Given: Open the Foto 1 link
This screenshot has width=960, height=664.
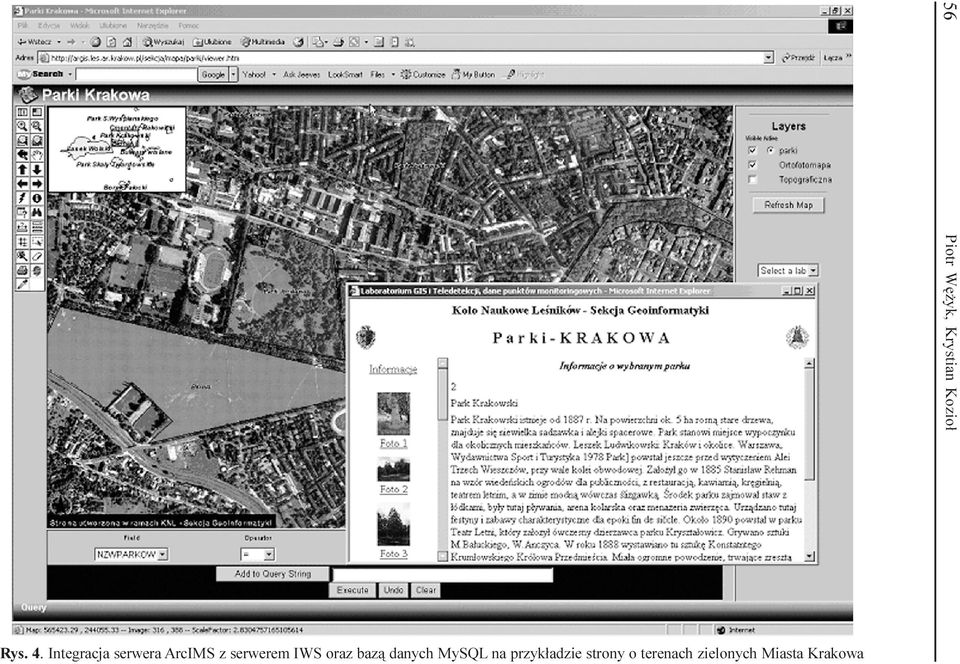Looking at the screenshot, I should coord(393,443).
